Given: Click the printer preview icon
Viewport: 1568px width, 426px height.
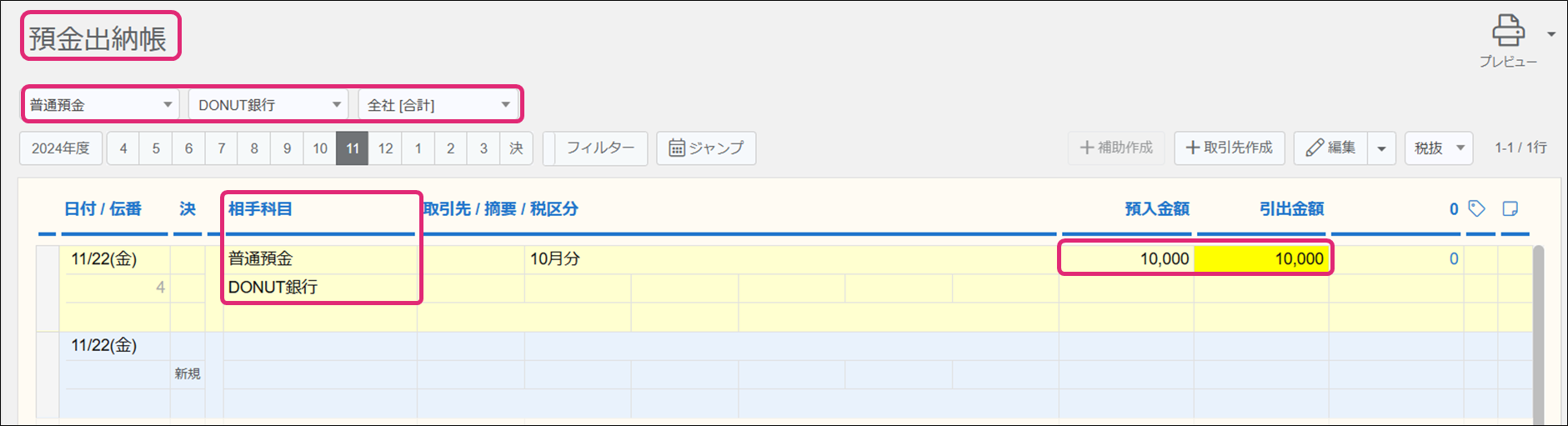Looking at the screenshot, I should pos(1508,32).
